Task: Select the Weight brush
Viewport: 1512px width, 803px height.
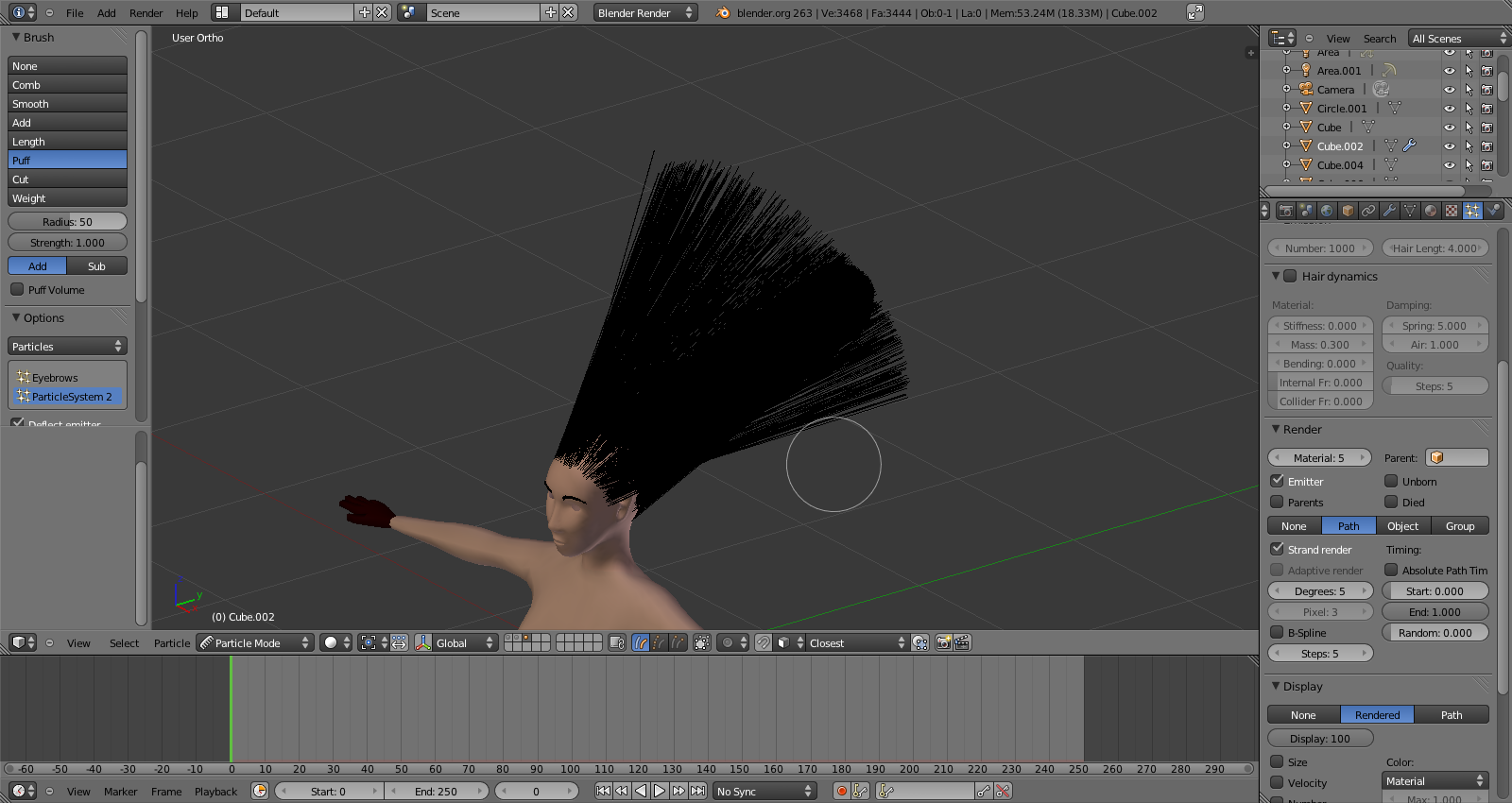Action: tap(67, 197)
